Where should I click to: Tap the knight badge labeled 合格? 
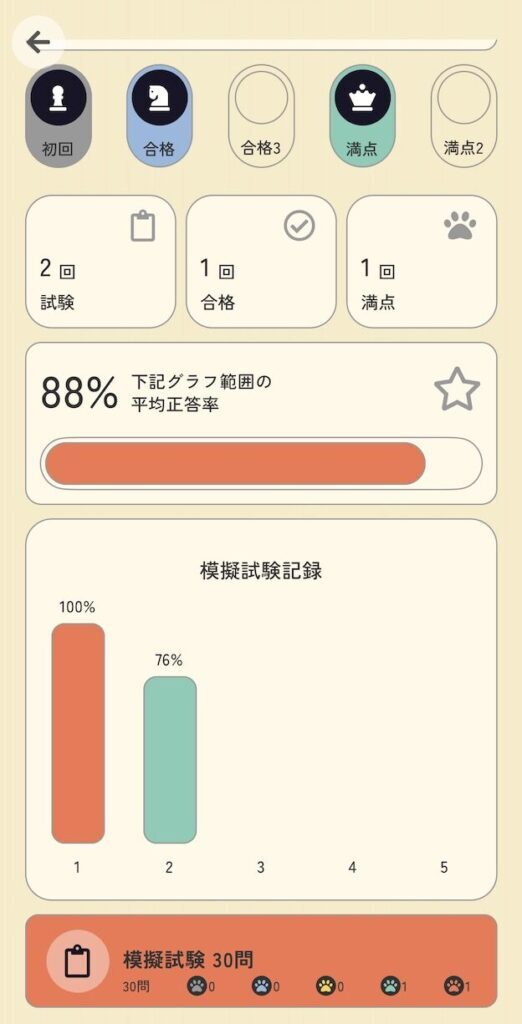click(159, 116)
